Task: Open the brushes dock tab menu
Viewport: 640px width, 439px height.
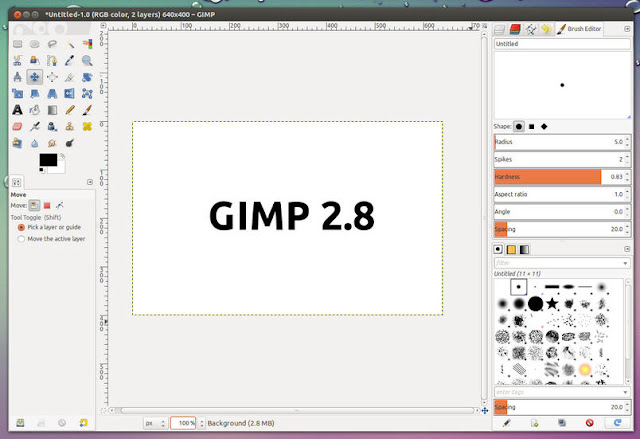Action: click(627, 249)
